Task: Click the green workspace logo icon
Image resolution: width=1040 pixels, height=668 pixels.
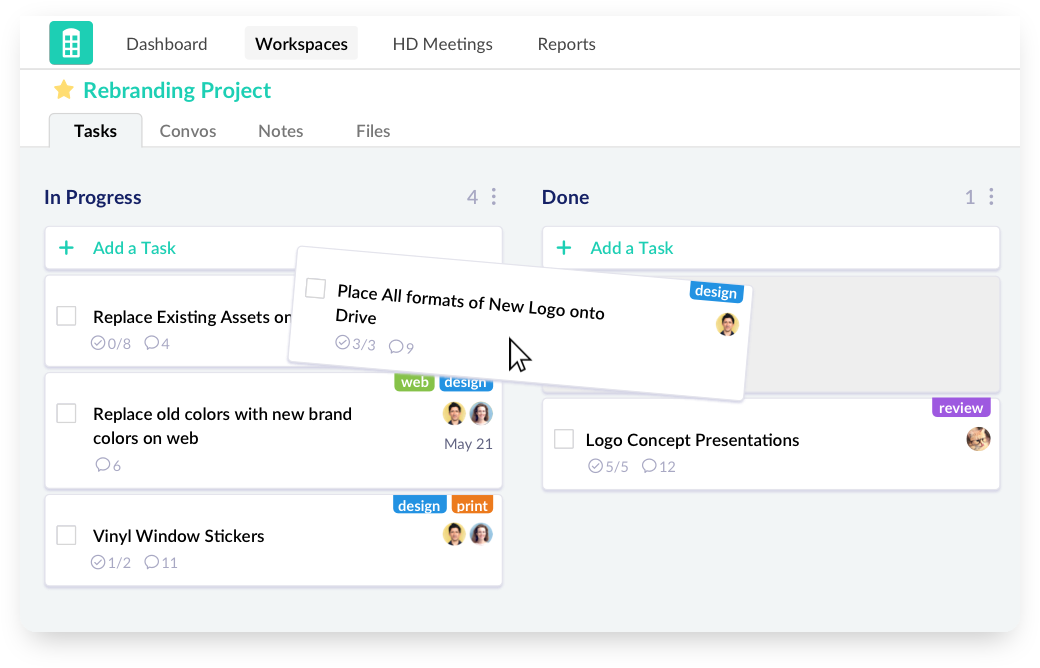Action: (x=70, y=43)
